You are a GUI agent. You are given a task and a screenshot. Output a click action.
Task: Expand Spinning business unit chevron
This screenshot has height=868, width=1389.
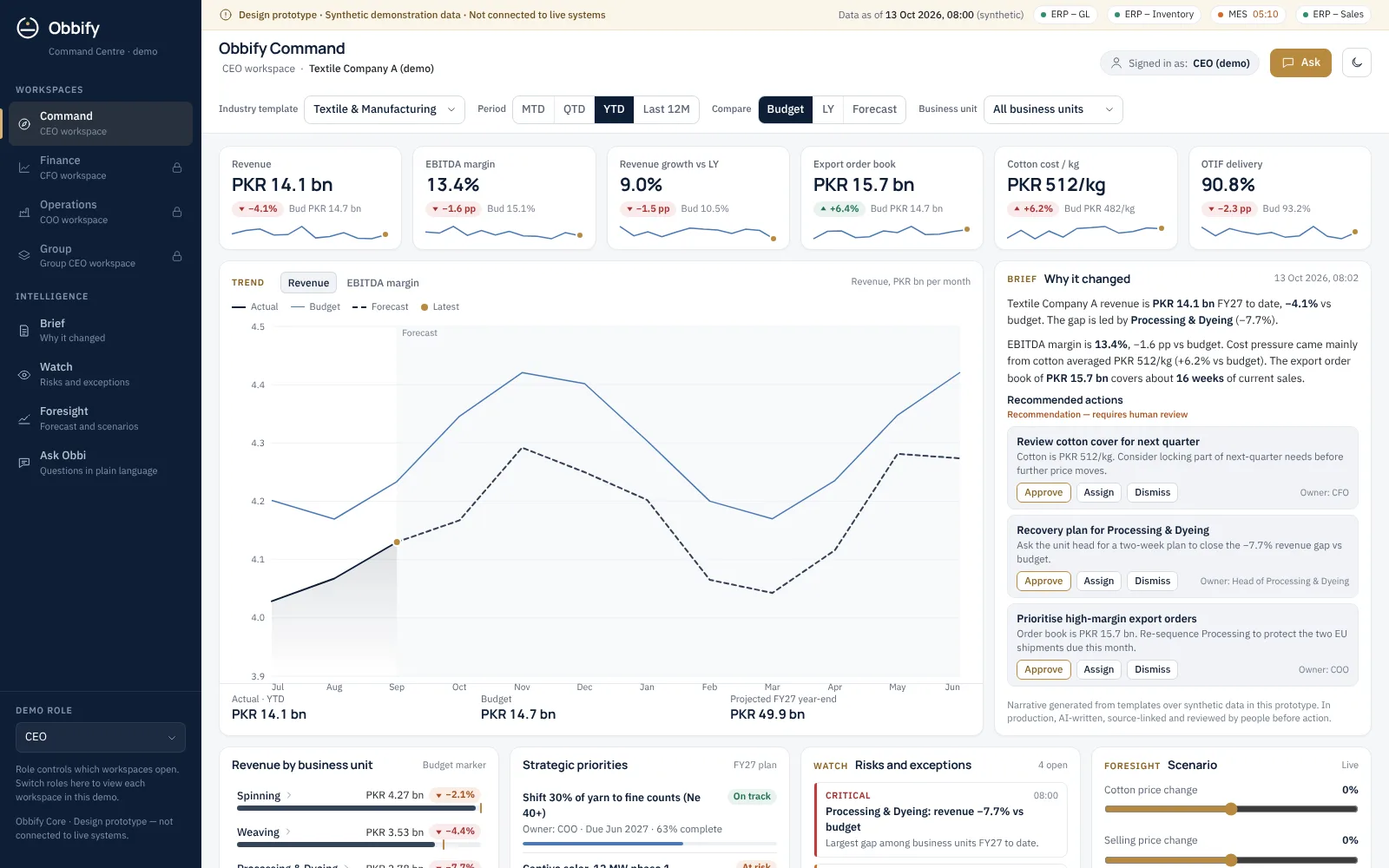pos(289,795)
